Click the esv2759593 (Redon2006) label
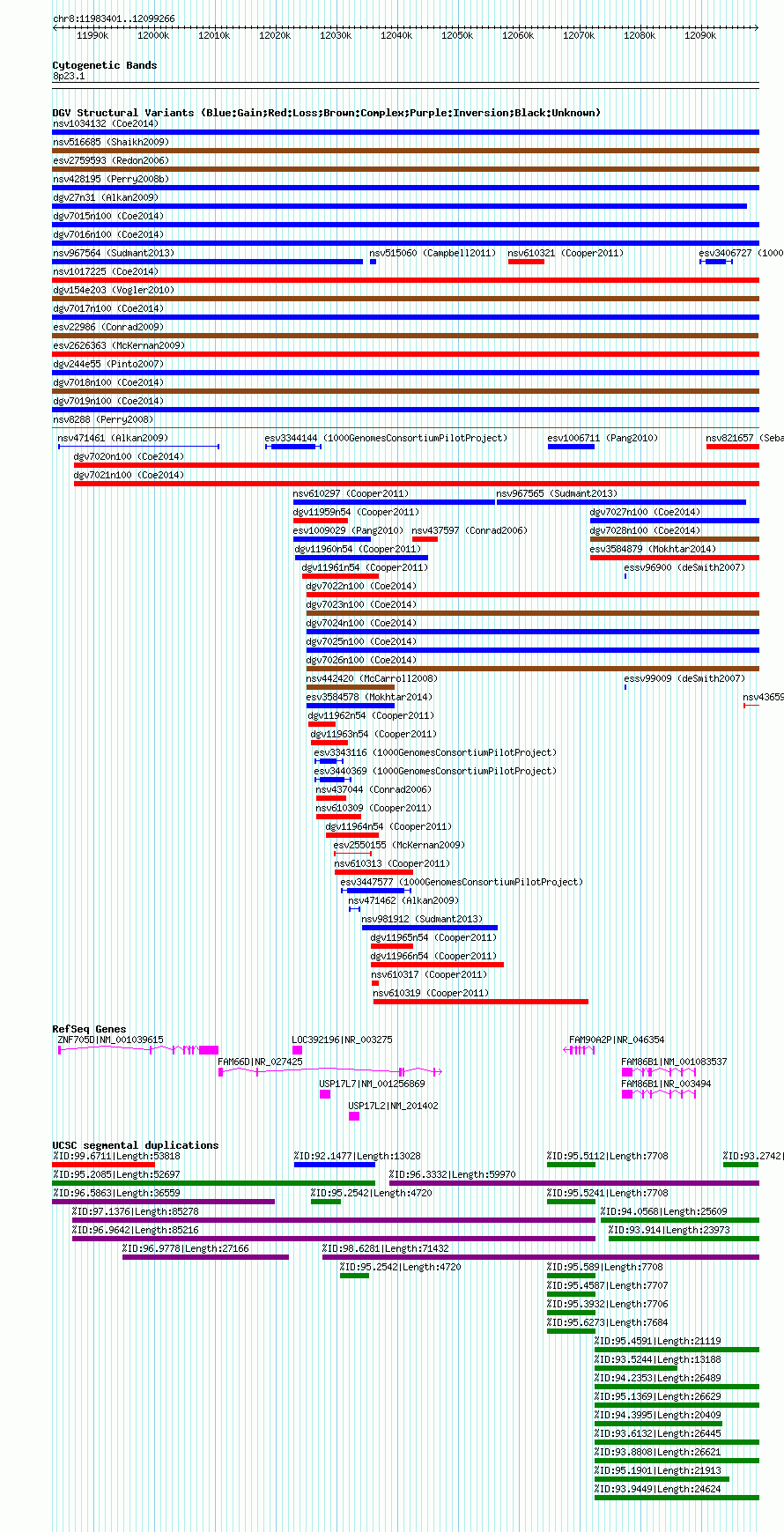 [x=111, y=160]
